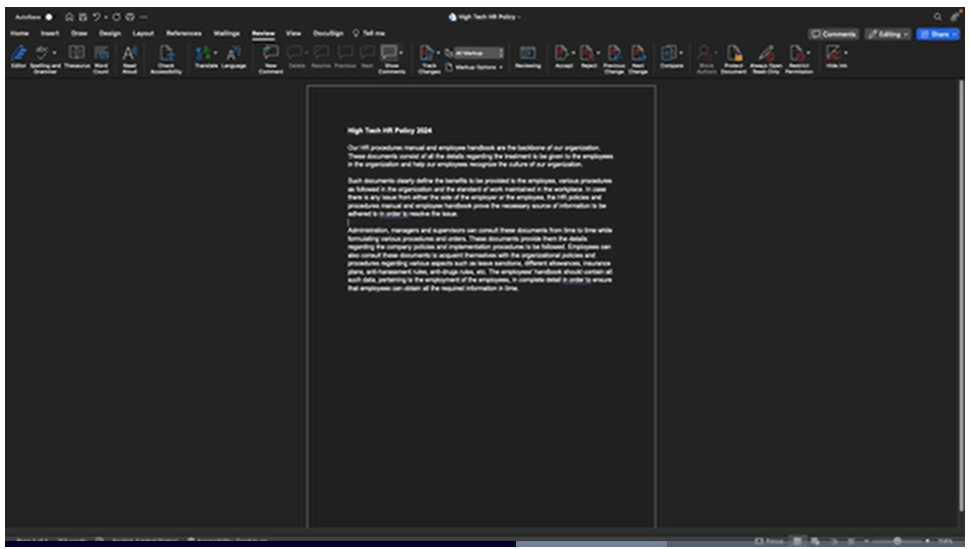Switch to the Design tab

pos(110,33)
